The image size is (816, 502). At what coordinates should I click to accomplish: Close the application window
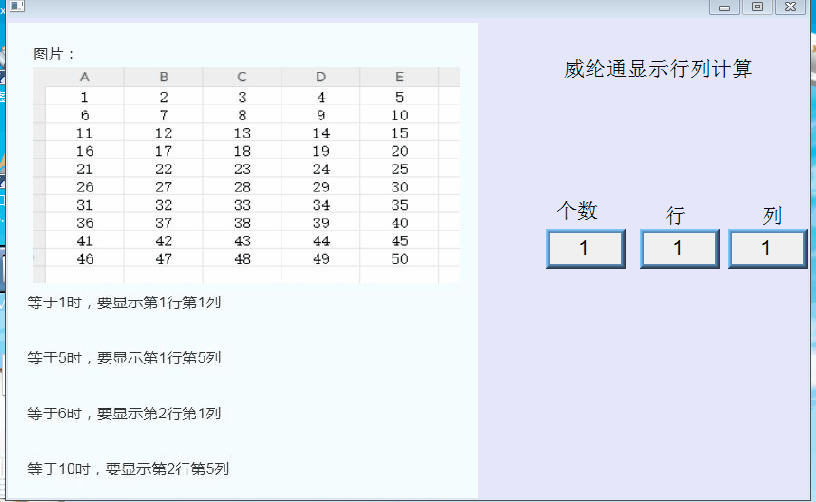coord(790,7)
